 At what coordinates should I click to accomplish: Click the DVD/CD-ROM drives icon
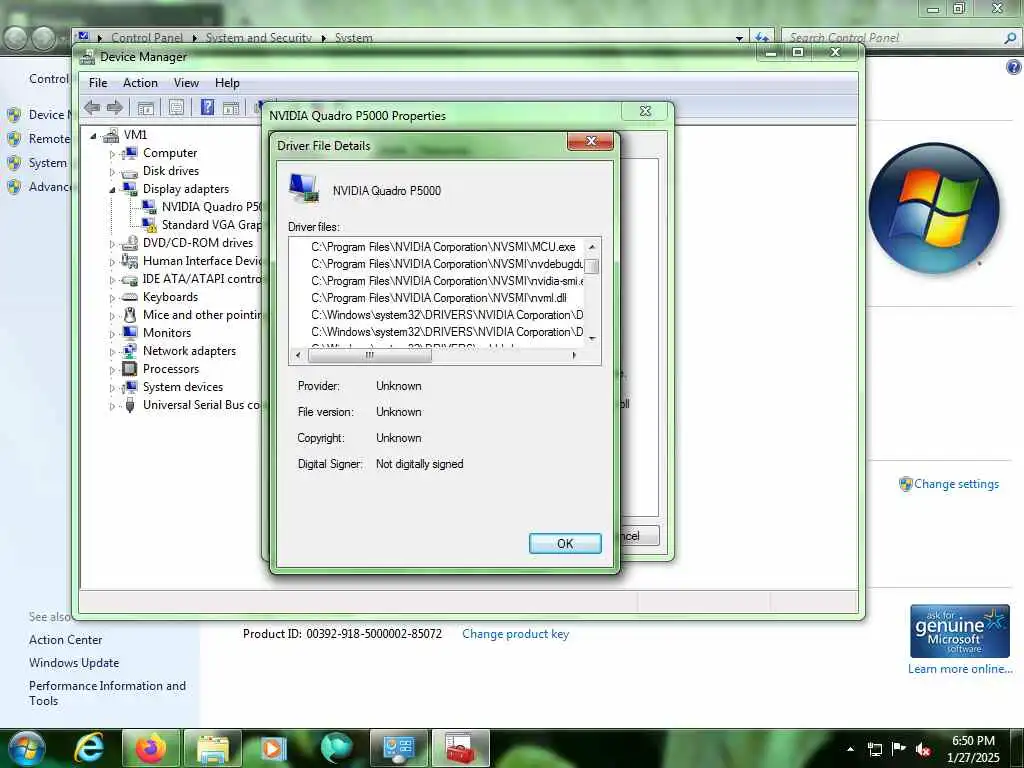coord(130,243)
